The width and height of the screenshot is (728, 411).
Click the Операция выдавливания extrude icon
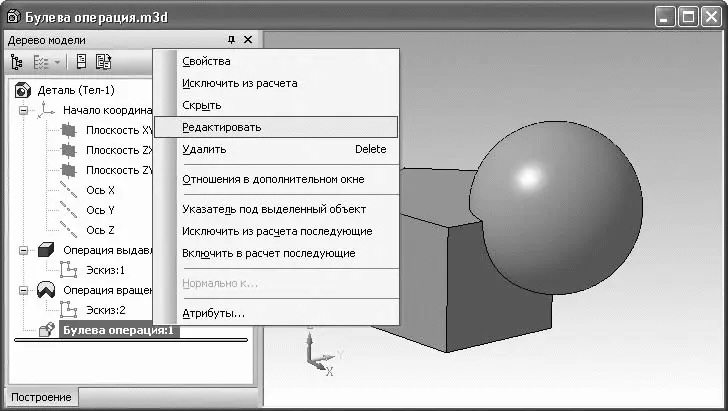pyautogui.click(x=46, y=250)
